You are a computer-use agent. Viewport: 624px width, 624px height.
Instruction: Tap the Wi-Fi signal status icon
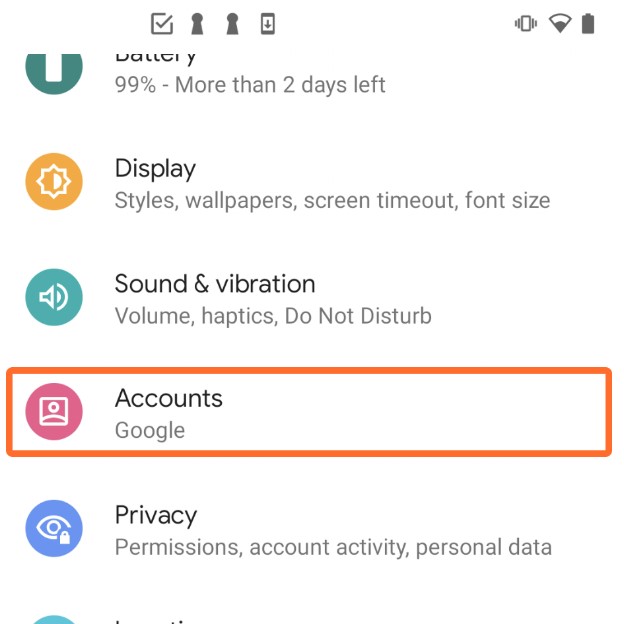pyautogui.click(x=560, y=23)
